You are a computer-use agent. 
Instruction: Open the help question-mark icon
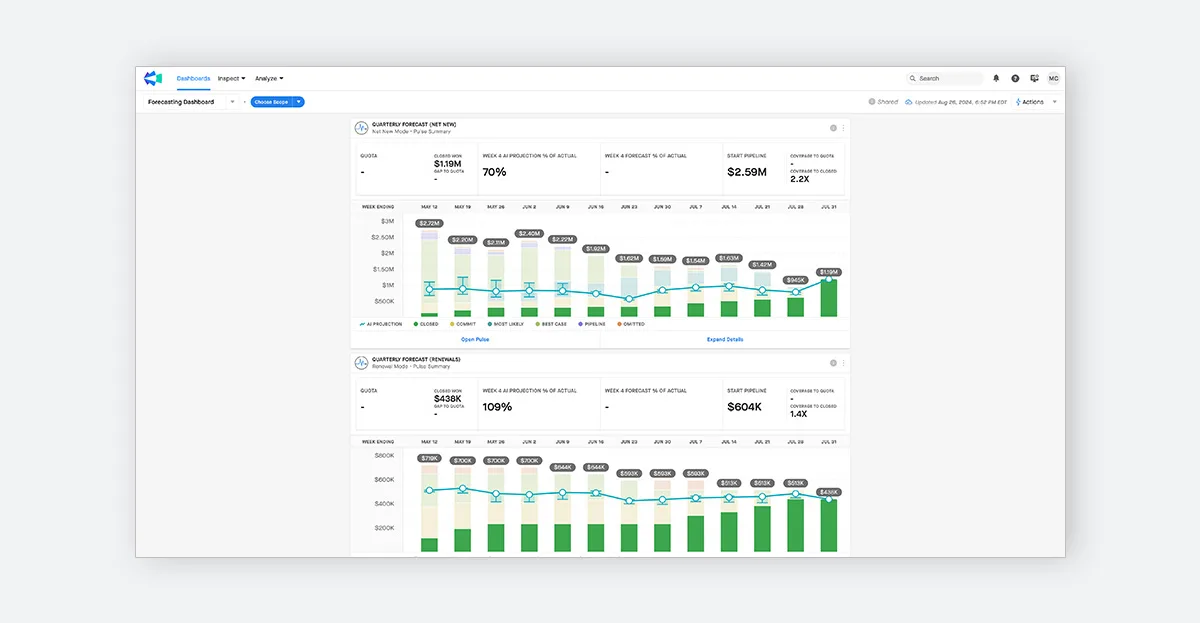pos(1015,78)
